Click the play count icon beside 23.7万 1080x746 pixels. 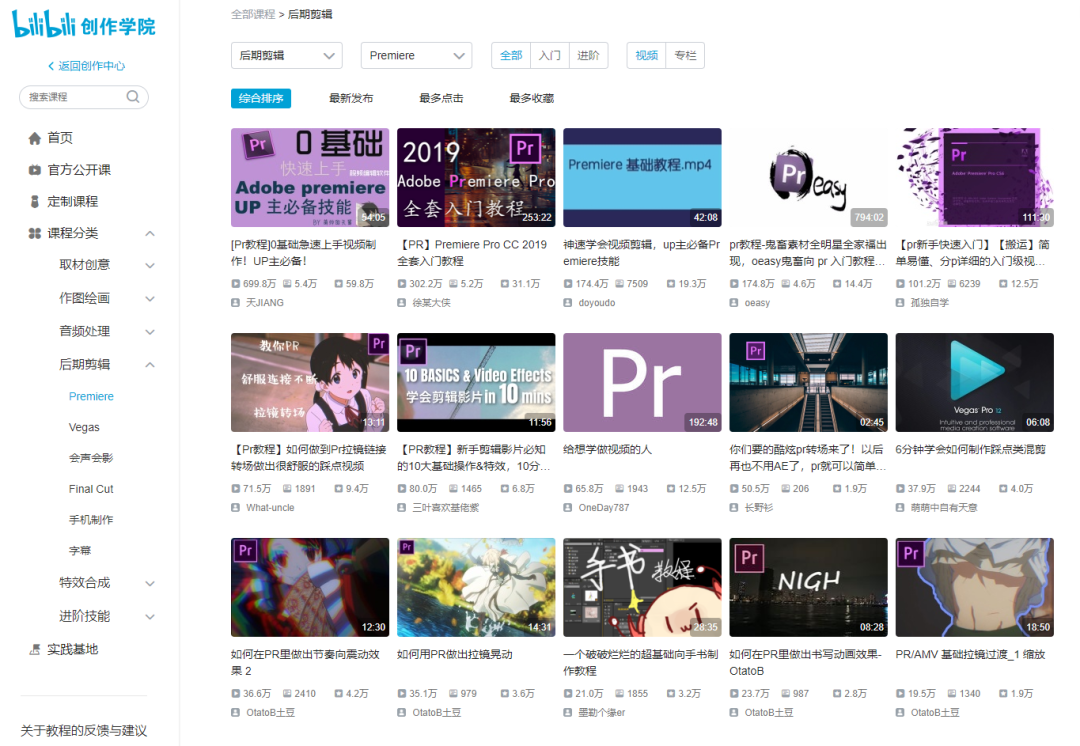click(x=734, y=694)
